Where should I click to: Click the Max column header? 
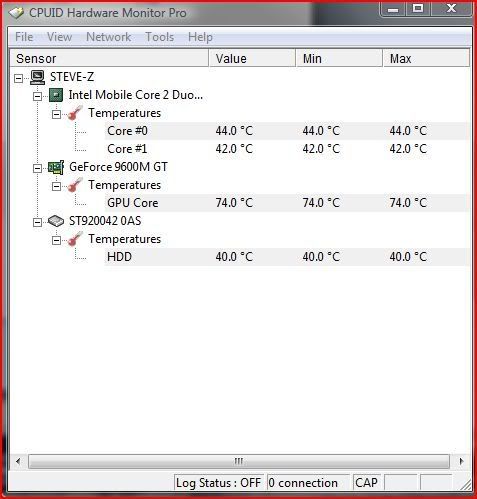click(426, 58)
